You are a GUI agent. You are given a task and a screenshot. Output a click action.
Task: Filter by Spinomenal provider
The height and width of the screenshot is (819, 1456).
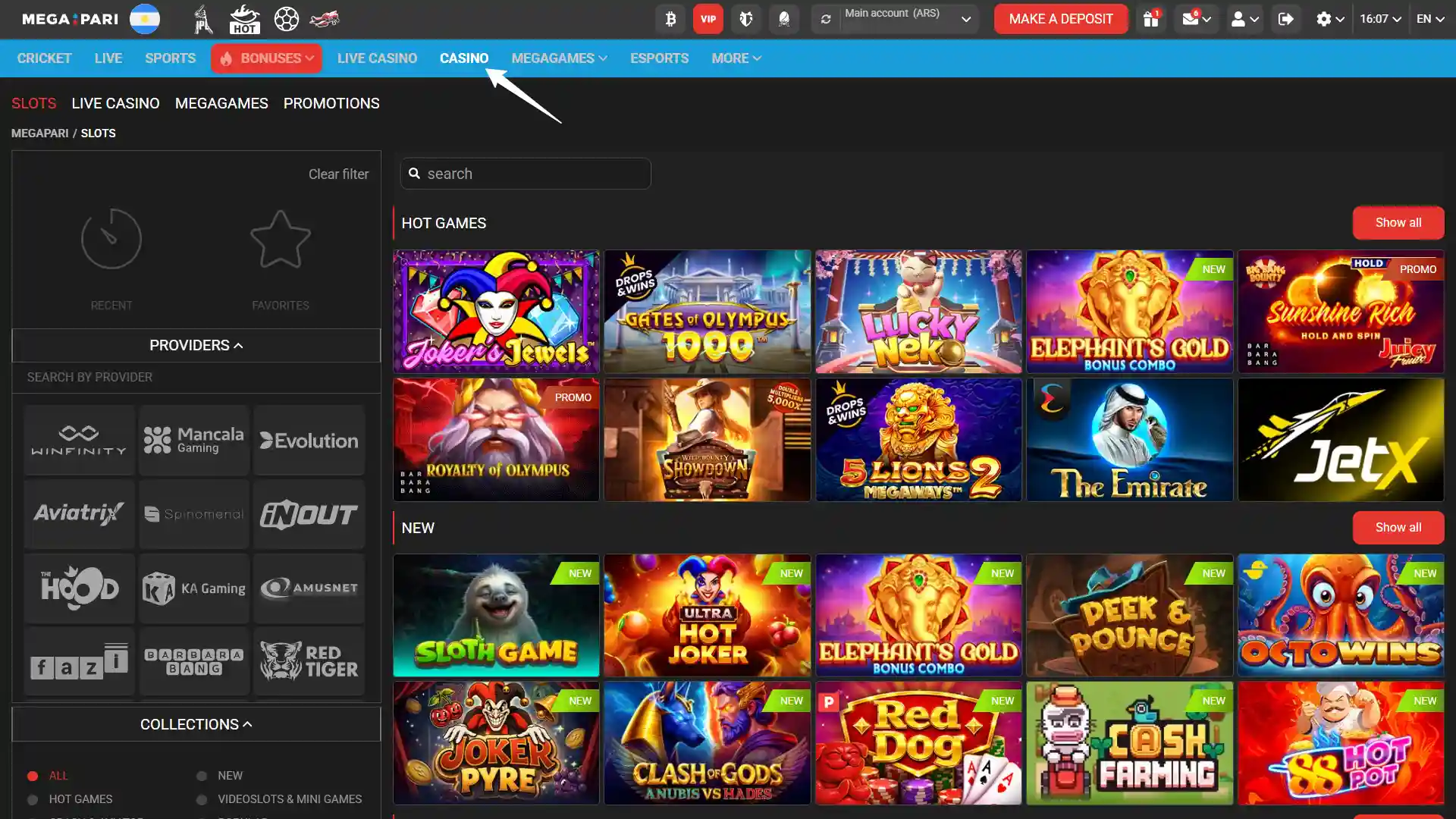pos(194,514)
